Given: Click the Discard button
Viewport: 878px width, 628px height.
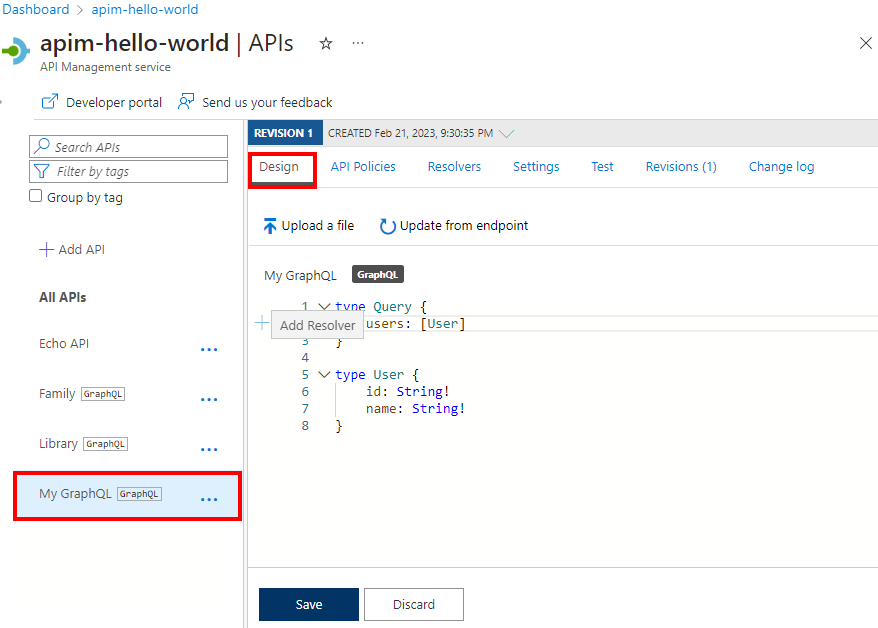Looking at the screenshot, I should pyautogui.click(x=414, y=604).
